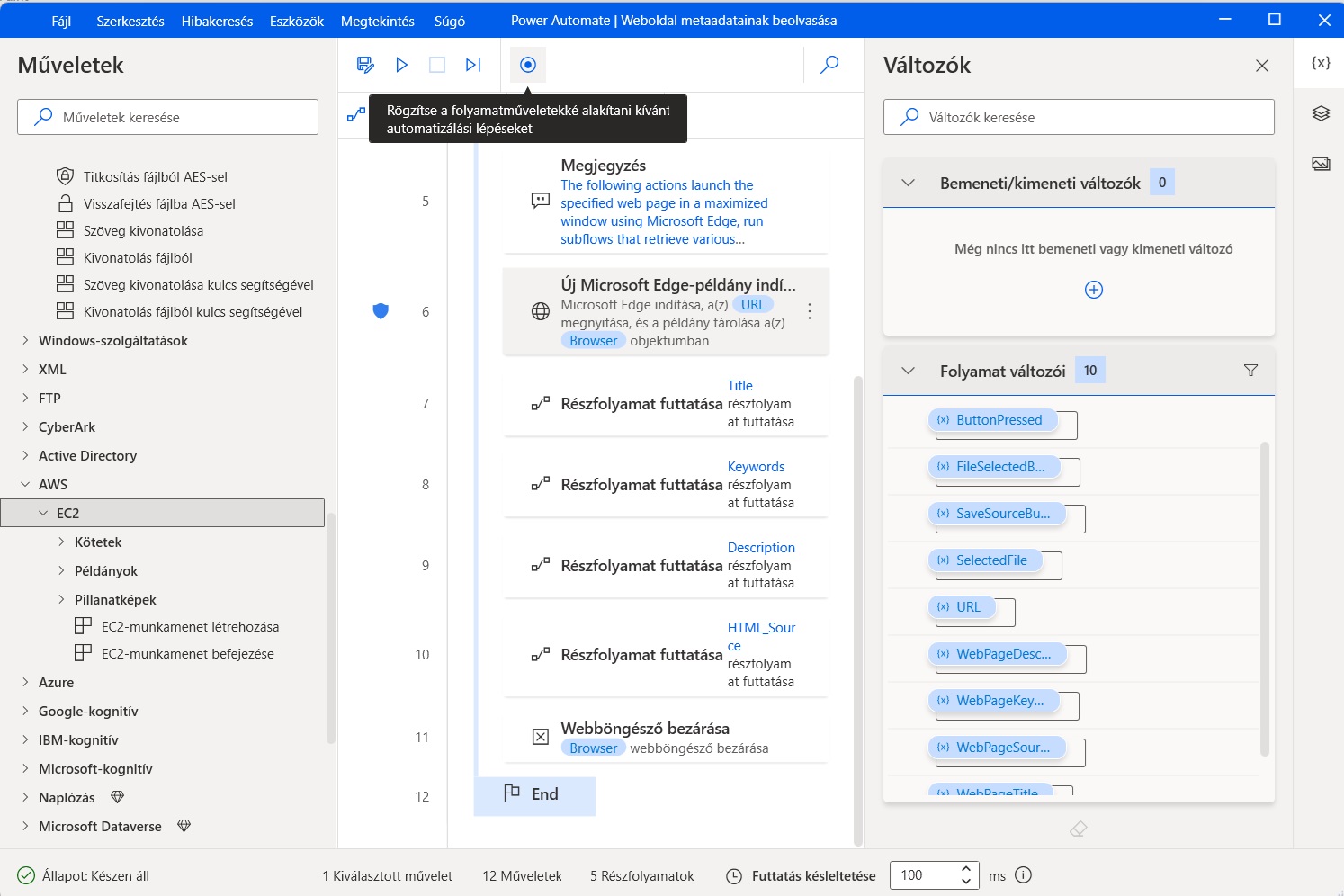The height and width of the screenshot is (896, 1344).
Task: Click the eraser icon below variables list
Action: point(1079,829)
